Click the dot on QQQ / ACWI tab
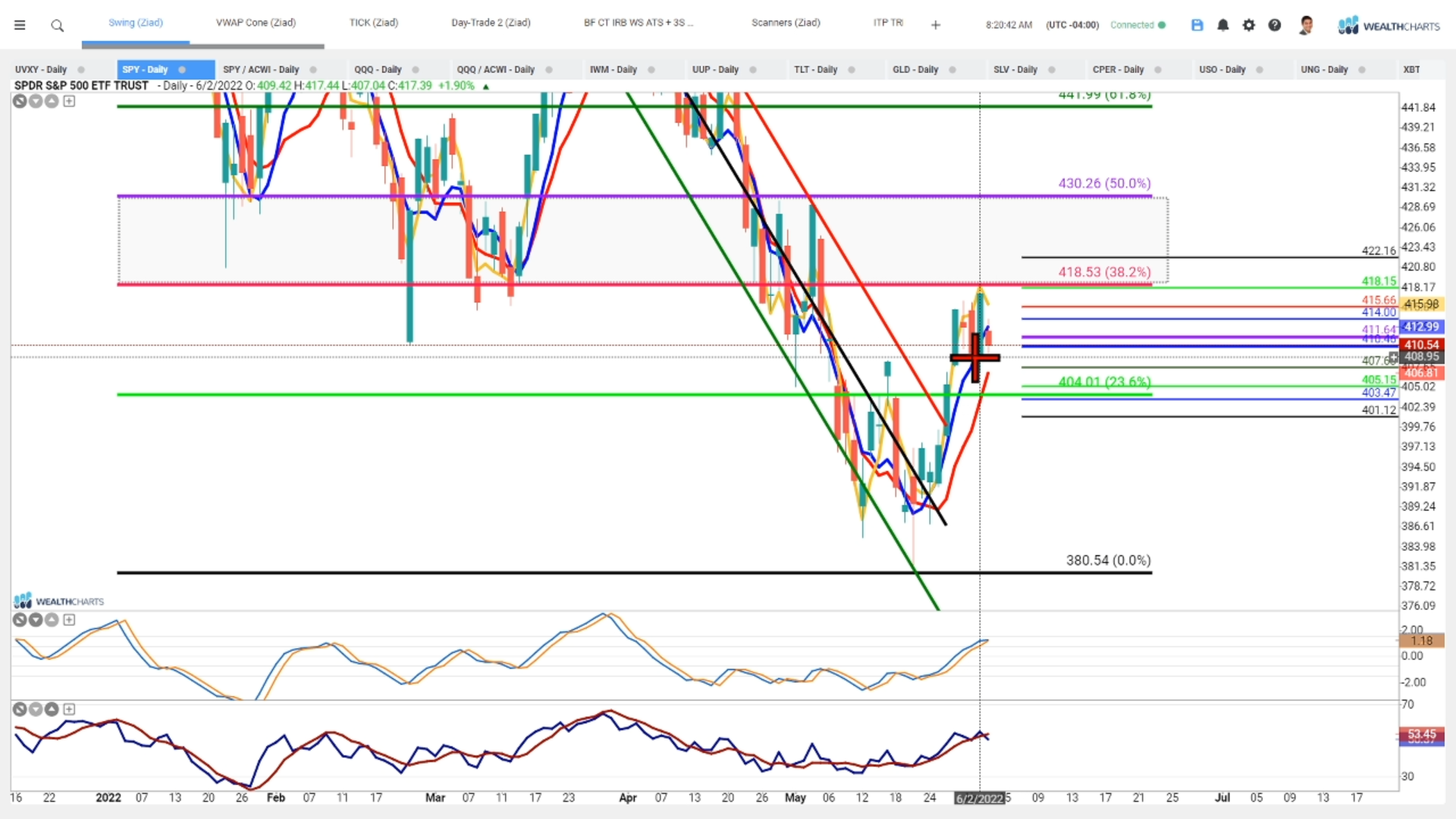Screen dimensions: 1456x819 pyautogui.click(x=549, y=70)
